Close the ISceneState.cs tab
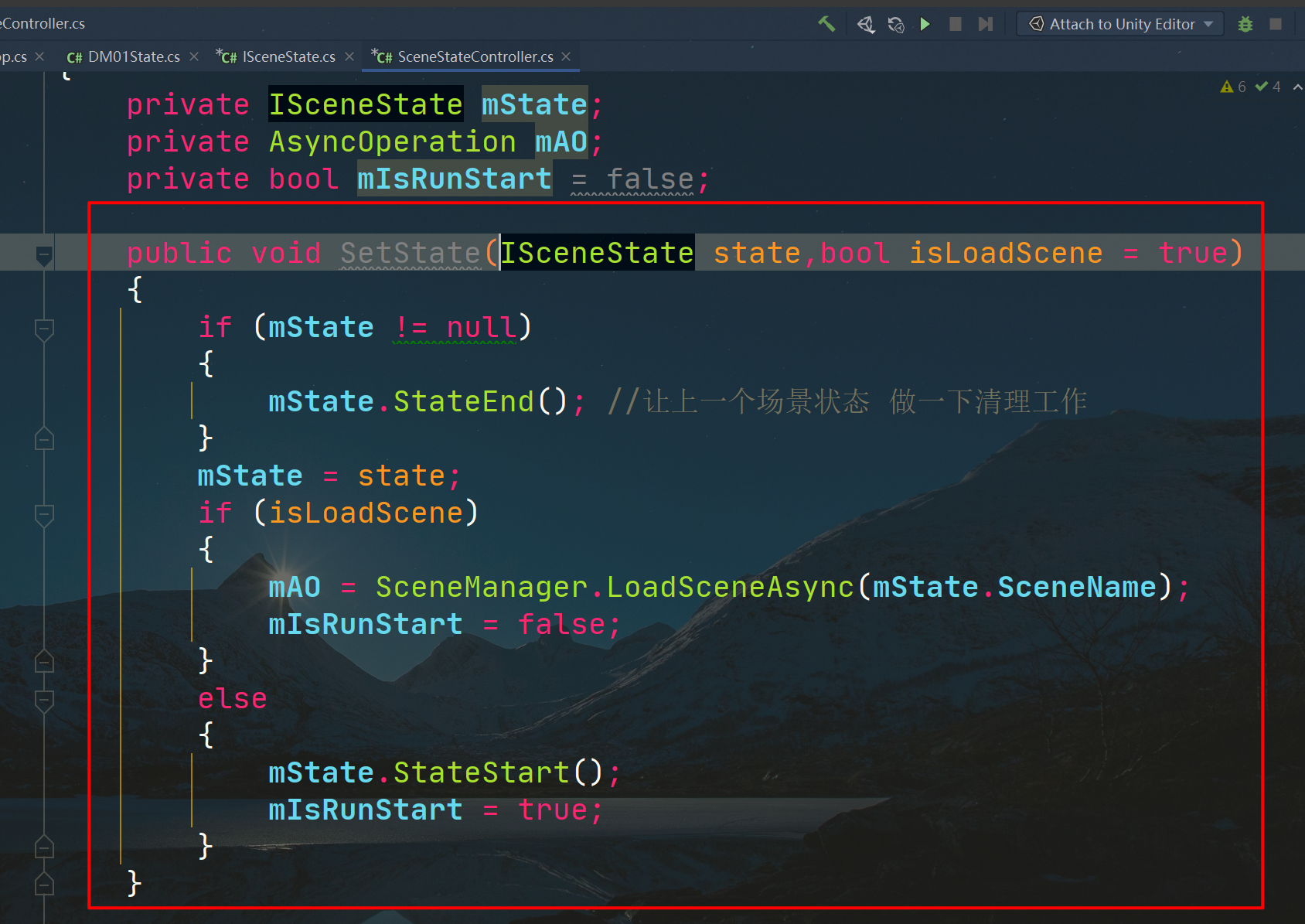1305x924 pixels. [x=349, y=56]
